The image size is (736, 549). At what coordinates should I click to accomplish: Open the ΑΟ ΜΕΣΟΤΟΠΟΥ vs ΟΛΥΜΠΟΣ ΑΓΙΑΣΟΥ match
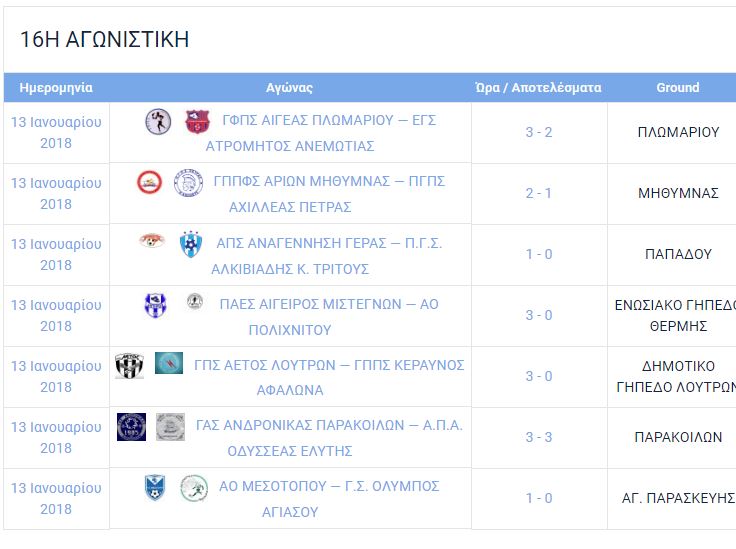click(x=329, y=499)
